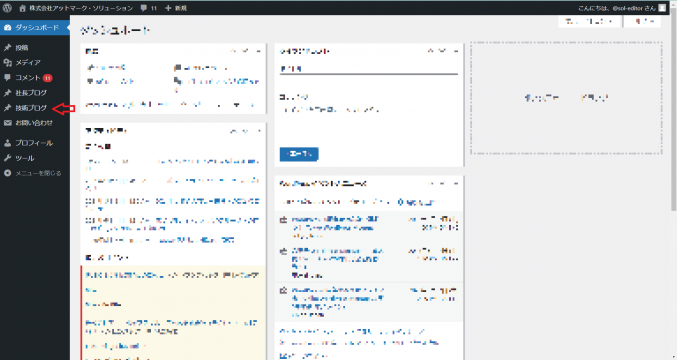Open the こんにちは、@sol-editor さん account menu
Image resolution: width=677 pixels, height=360 pixels.
[x=617, y=8]
